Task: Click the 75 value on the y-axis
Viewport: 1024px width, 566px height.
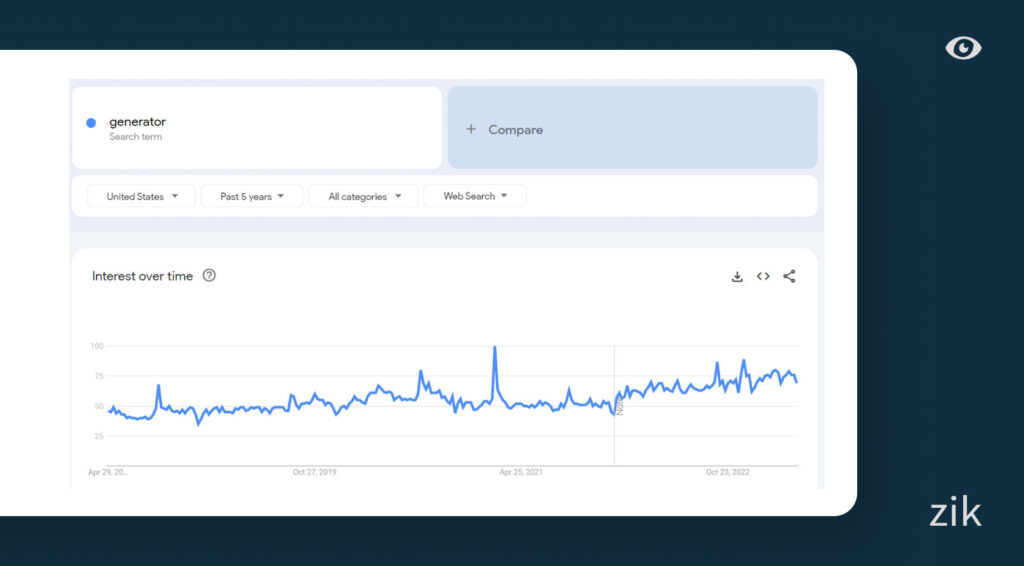Action: pos(97,376)
